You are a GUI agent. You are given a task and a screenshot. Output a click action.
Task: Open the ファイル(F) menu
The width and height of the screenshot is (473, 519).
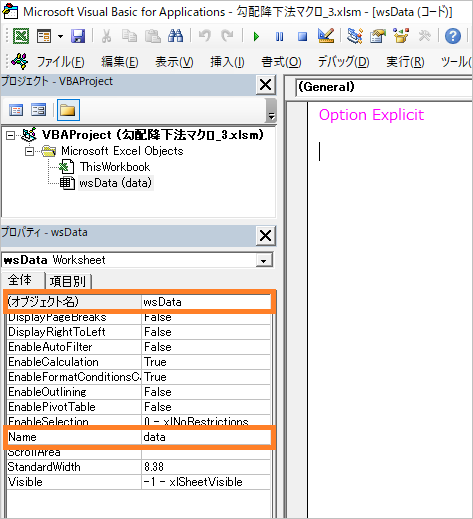tap(60, 62)
